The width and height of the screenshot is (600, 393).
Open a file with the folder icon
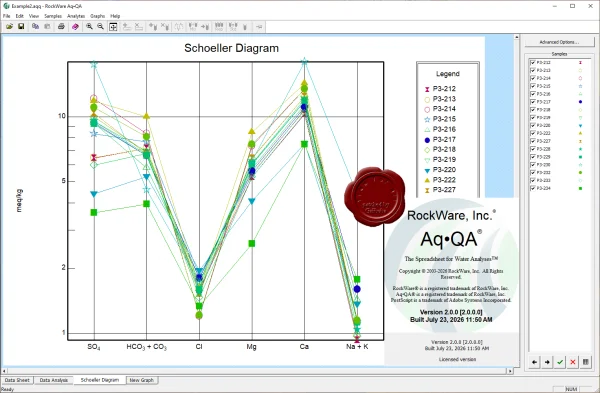(x=9, y=26)
